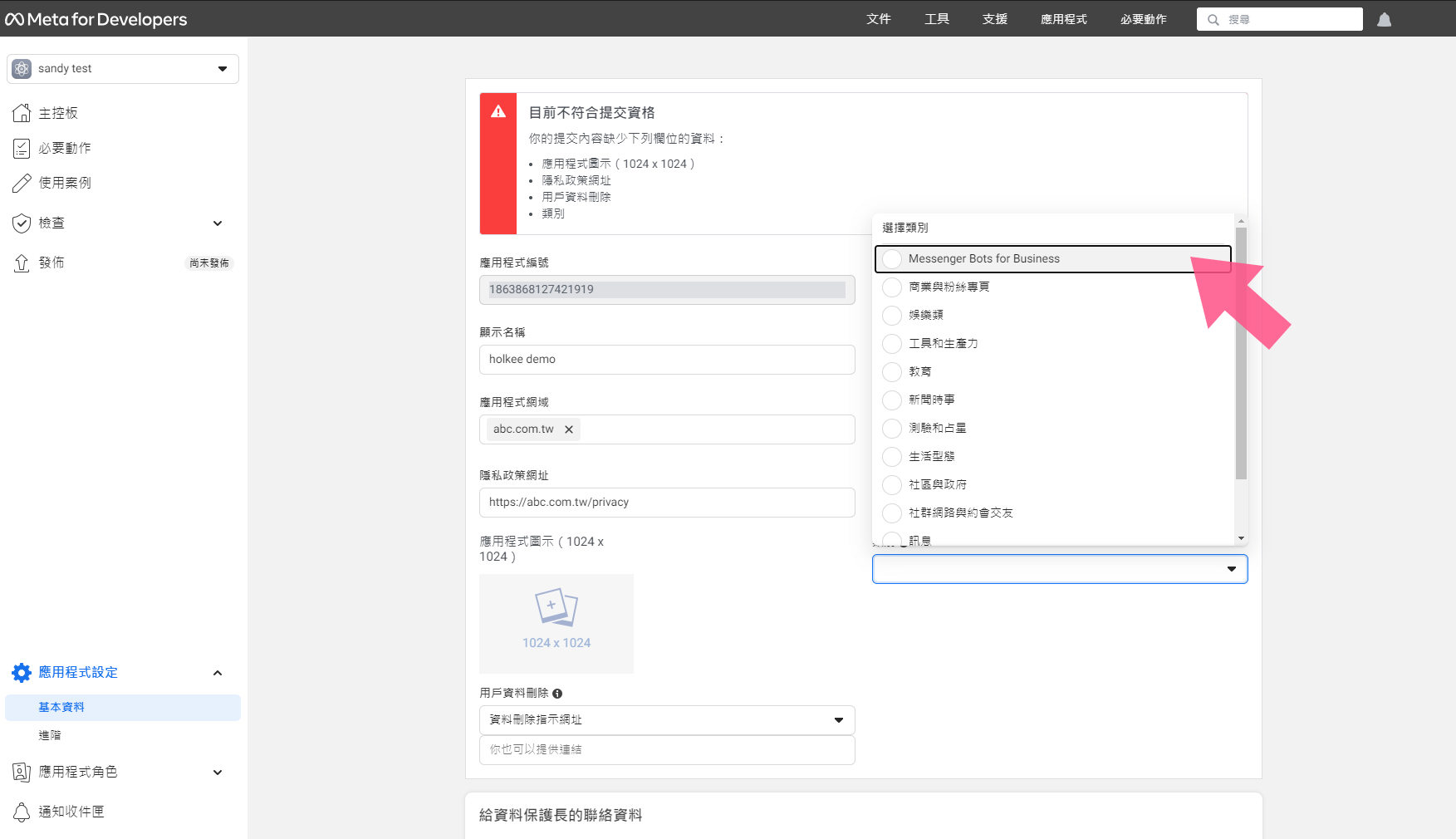
Task: Expand the 應用程式角色 section
Action: tap(218, 773)
